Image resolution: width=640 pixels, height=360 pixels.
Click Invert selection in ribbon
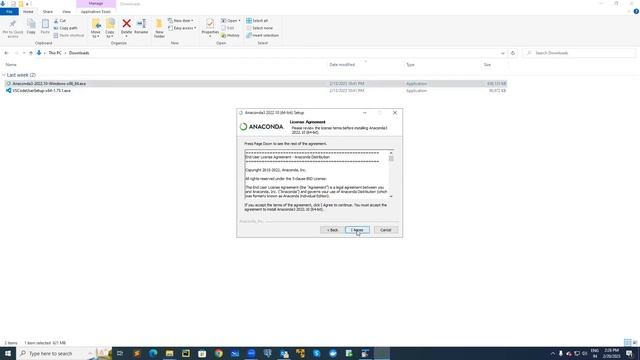click(x=262, y=36)
